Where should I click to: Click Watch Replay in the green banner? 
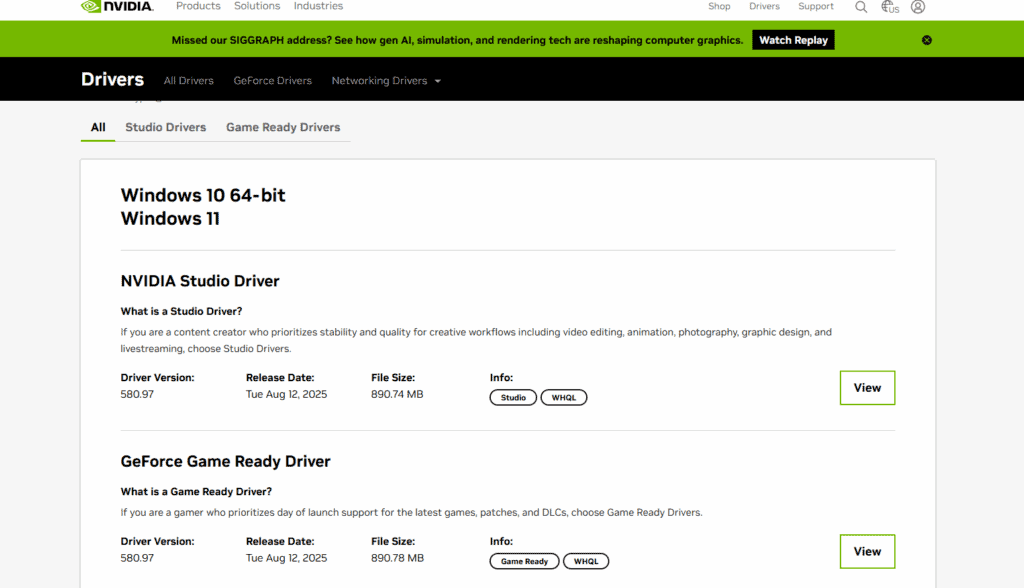(792, 40)
